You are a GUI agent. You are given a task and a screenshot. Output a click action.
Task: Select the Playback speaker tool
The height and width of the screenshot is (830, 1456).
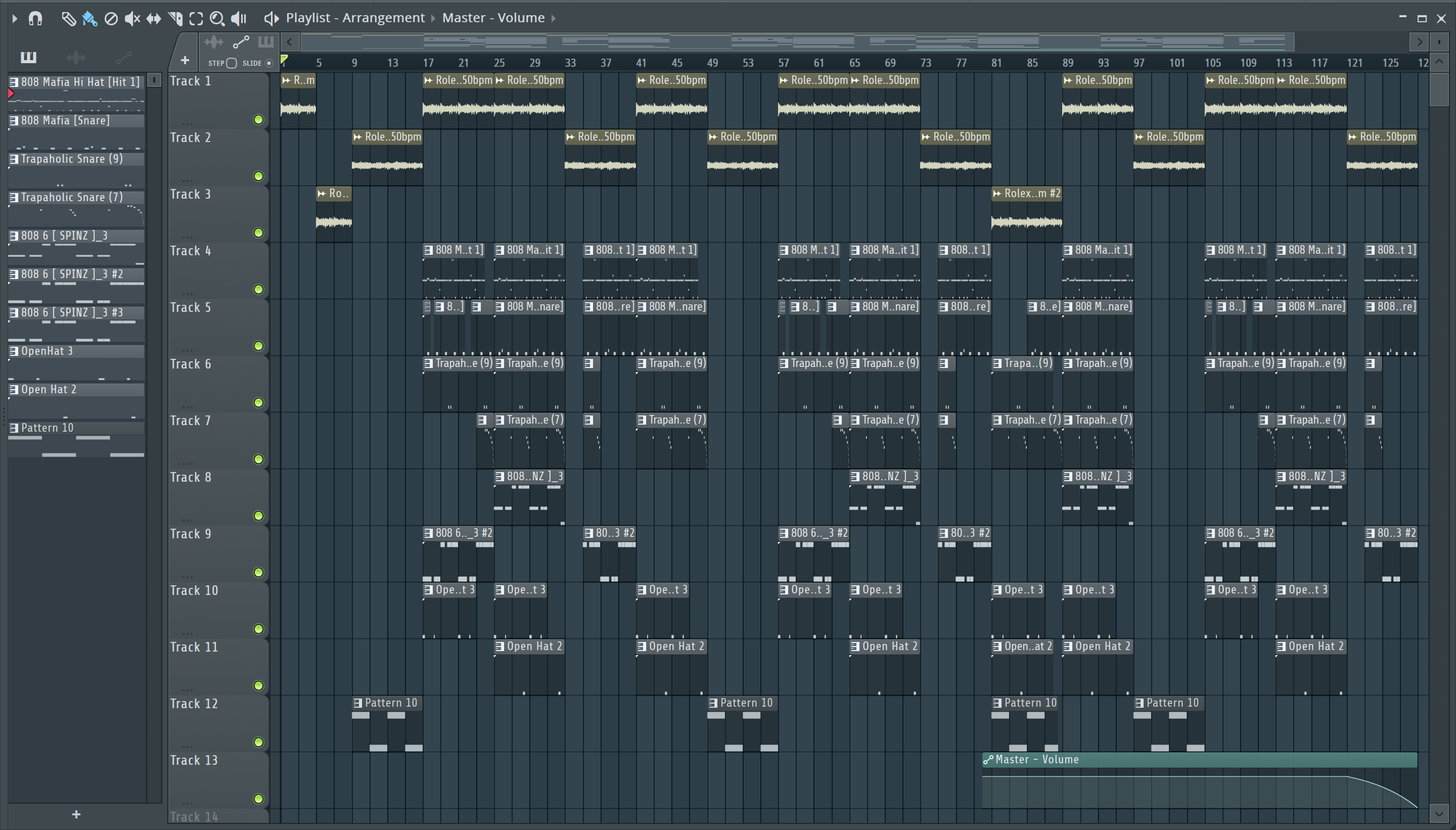pos(239,19)
